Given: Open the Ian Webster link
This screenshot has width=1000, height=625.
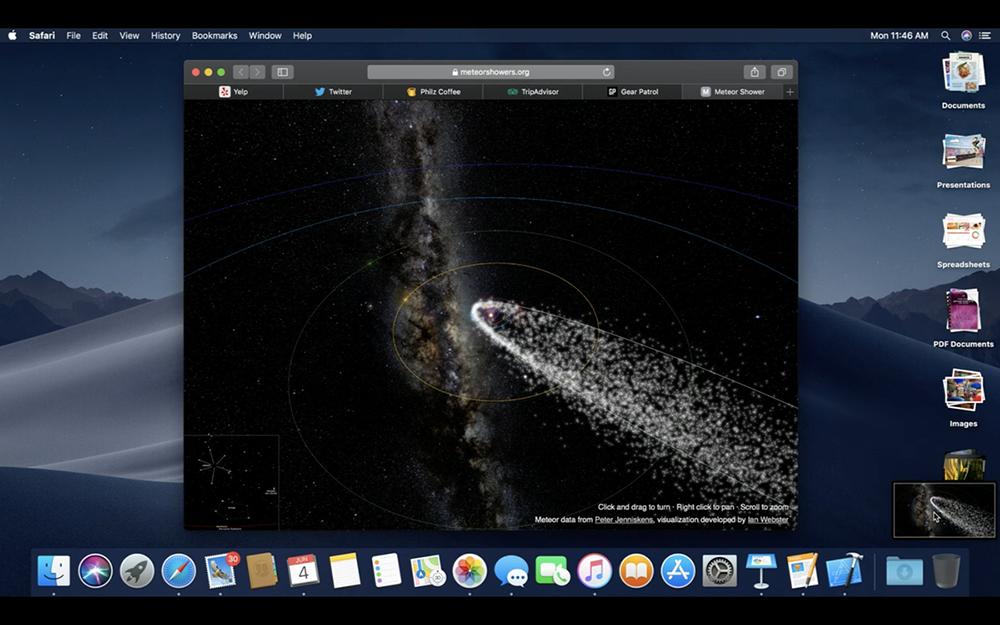Looking at the screenshot, I should click(768, 520).
